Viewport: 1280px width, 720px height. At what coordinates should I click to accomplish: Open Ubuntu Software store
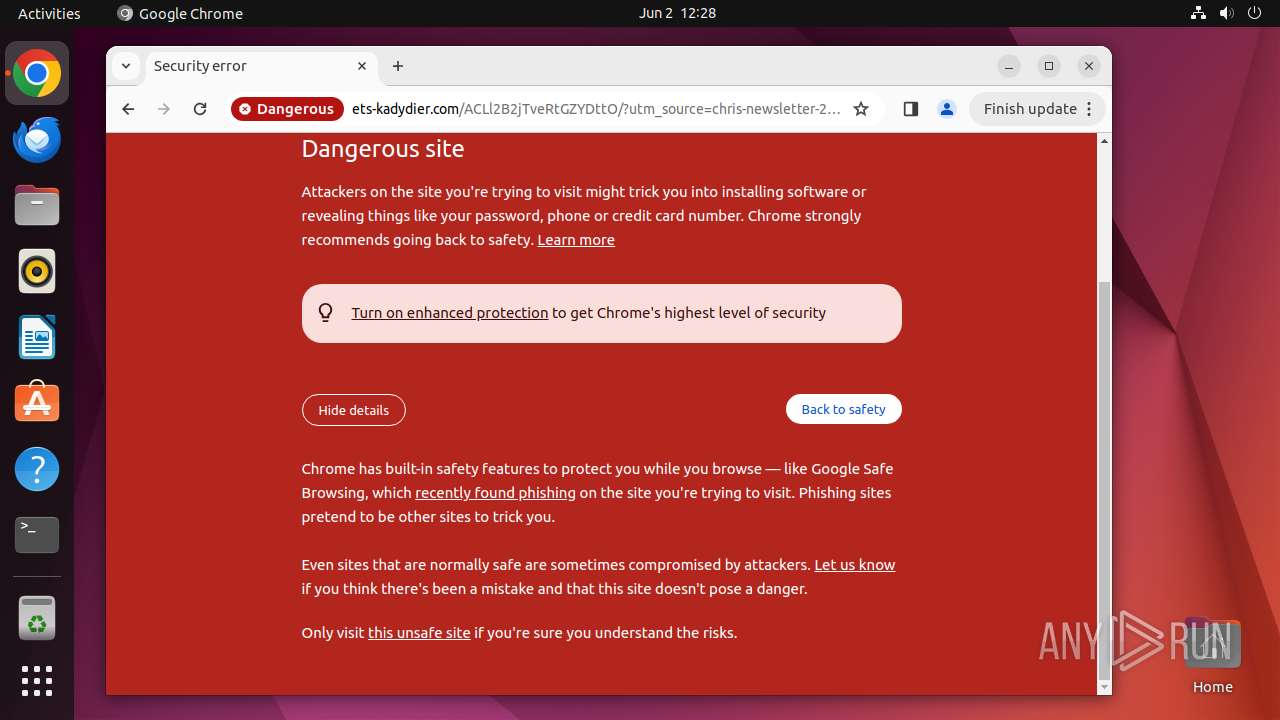click(x=37, y=402)
